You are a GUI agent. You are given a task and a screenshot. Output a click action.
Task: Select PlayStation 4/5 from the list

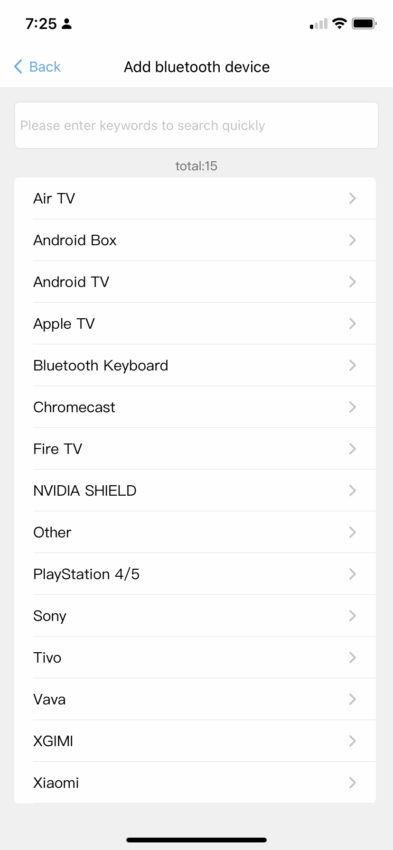click(195, 574)
